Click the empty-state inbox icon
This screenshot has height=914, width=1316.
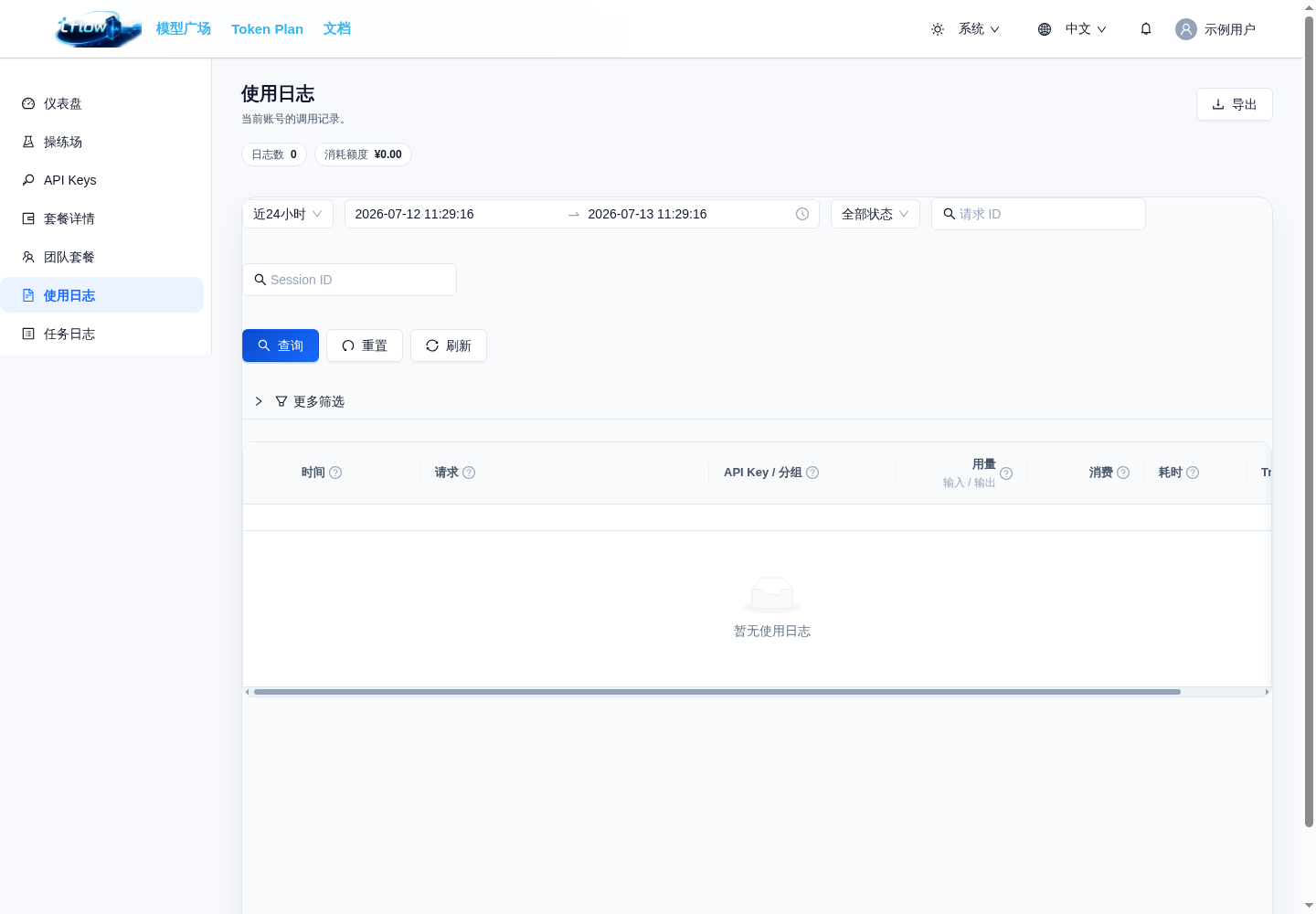click(772, 594)
